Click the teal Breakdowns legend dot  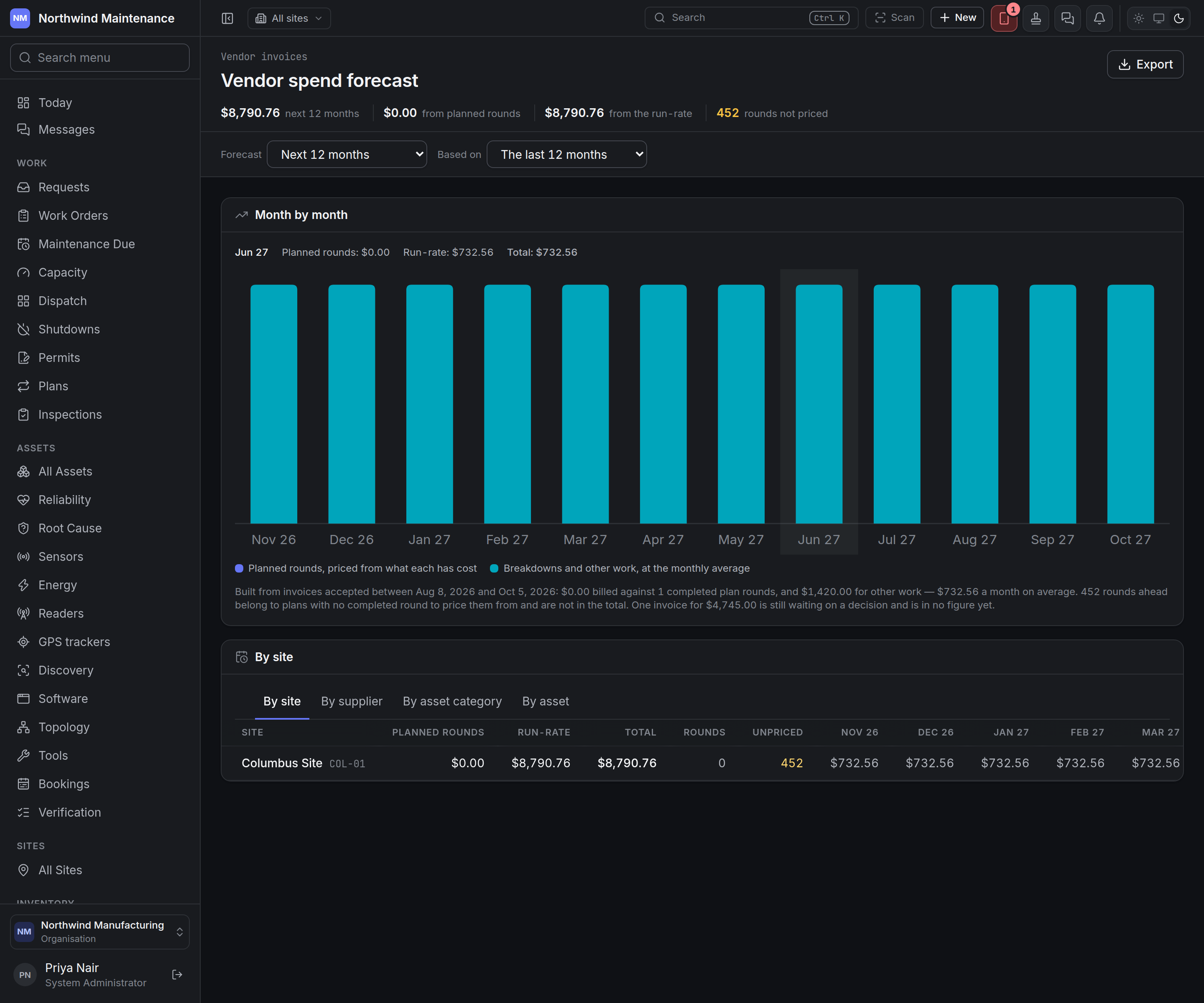(x=494, y=568)
